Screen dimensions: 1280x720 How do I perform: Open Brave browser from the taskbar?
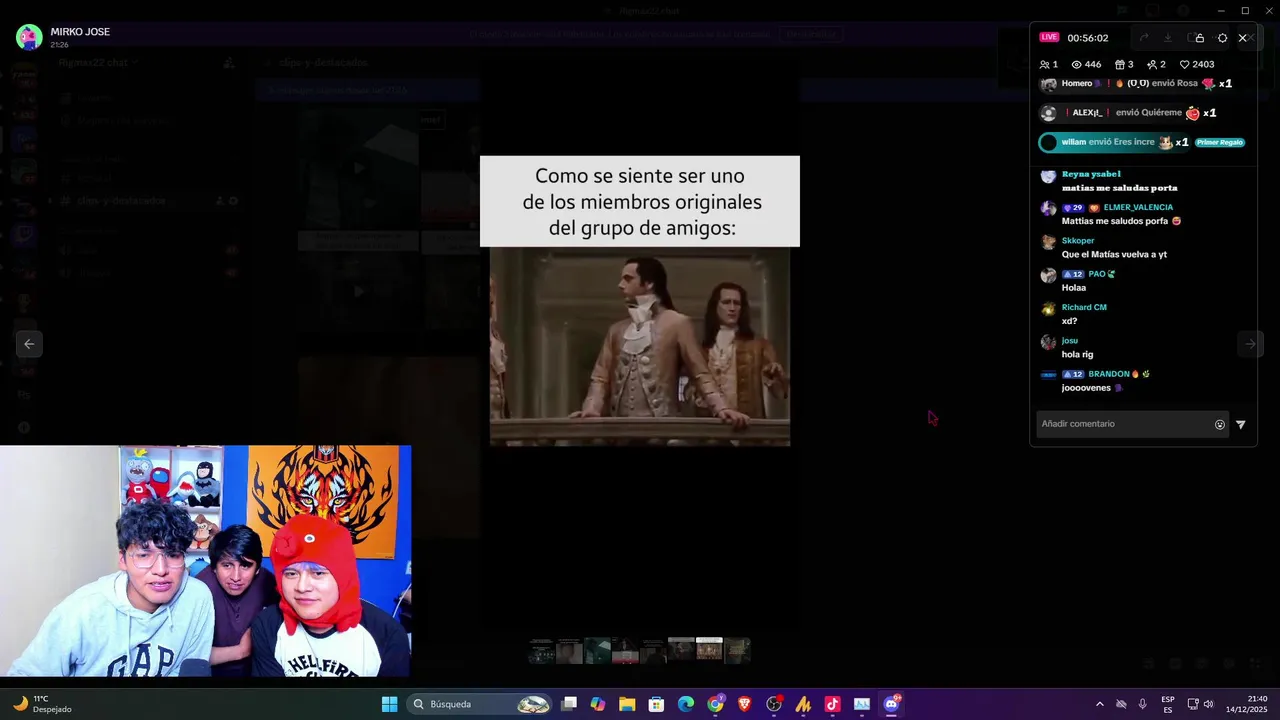click(x=744, y=704)
